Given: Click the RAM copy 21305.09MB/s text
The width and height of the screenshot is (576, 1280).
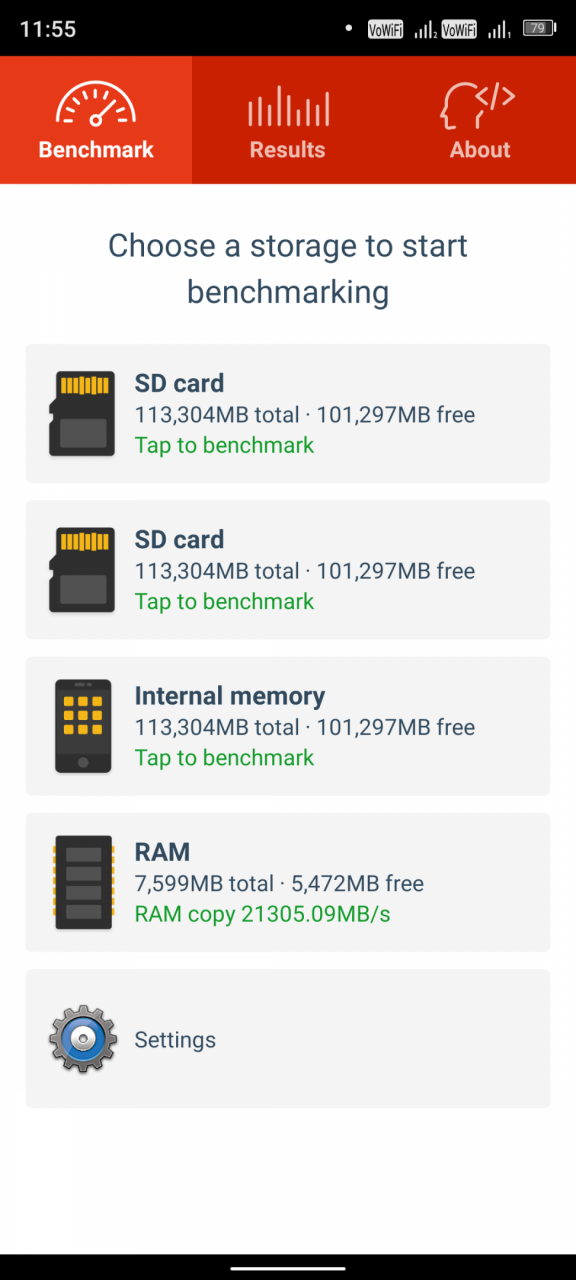Looking at the screenshot, I should (x=263, y=914).
